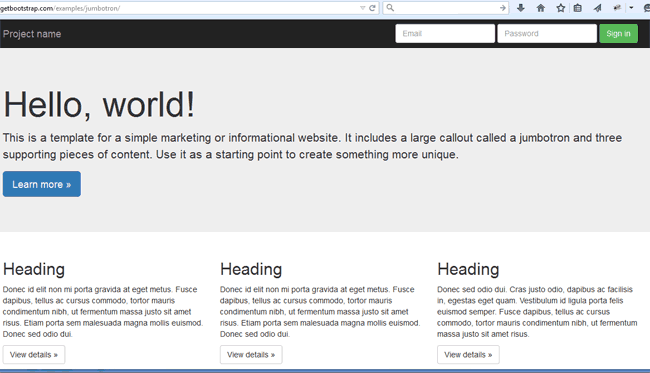Click the Project name brand link
The height and width of the screenshot is (373, 650).
[32, 34]
